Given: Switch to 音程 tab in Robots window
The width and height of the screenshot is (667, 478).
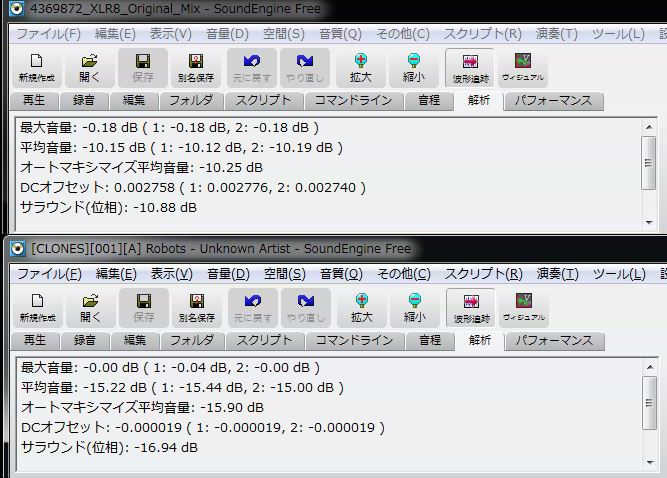Looking at the screenshot, I should click(430, 340).
